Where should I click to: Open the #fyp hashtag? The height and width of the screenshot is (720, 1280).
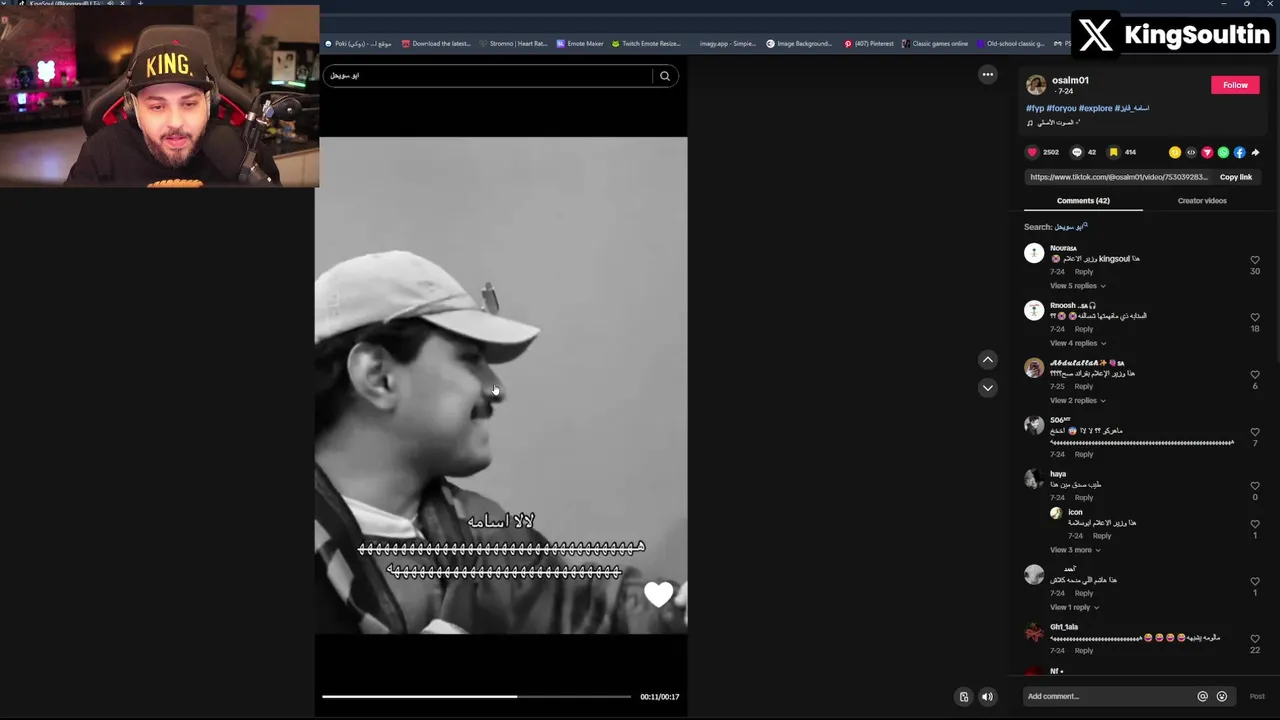(1035, 108)
